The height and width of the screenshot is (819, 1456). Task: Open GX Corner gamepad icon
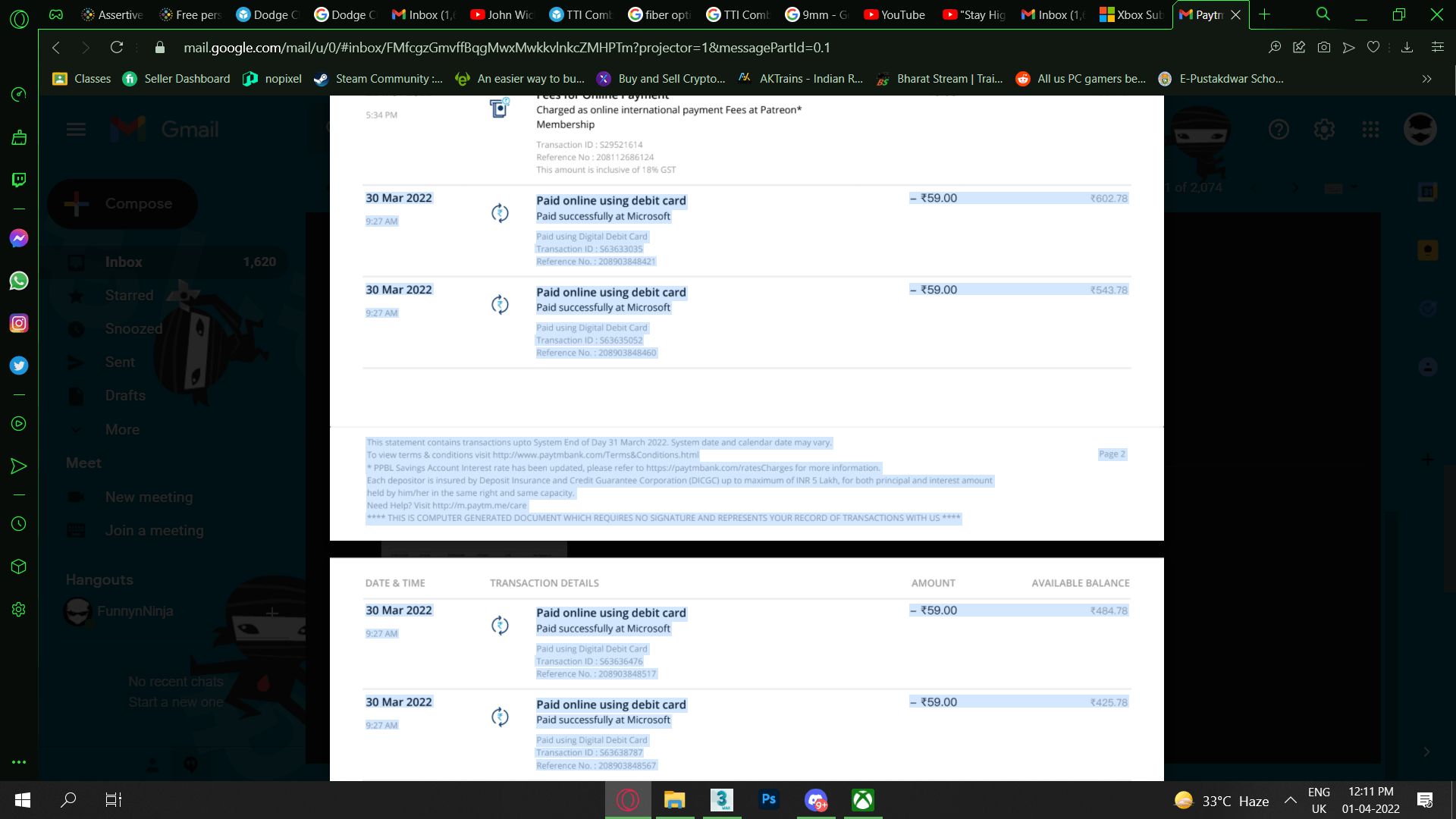[x=56, y=14]
